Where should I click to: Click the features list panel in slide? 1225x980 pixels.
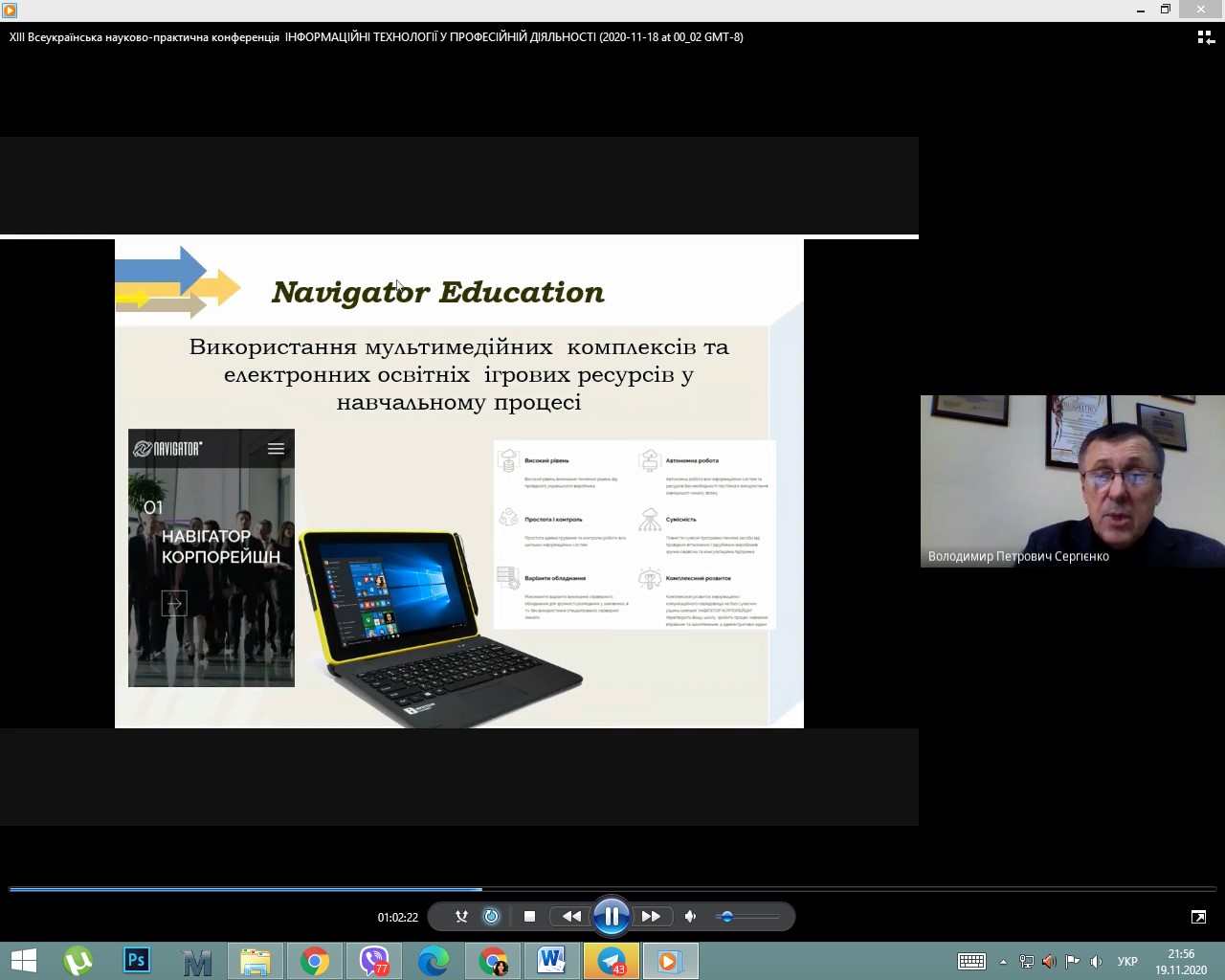[x=635, y=534]
